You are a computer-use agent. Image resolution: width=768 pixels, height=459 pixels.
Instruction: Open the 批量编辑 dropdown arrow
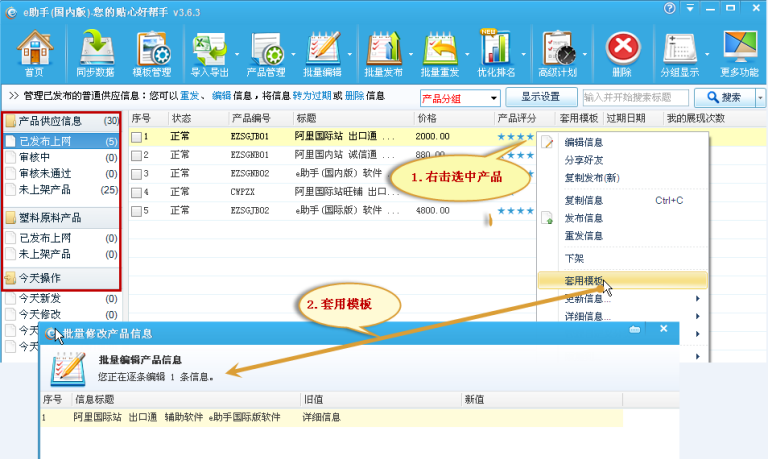350,54
